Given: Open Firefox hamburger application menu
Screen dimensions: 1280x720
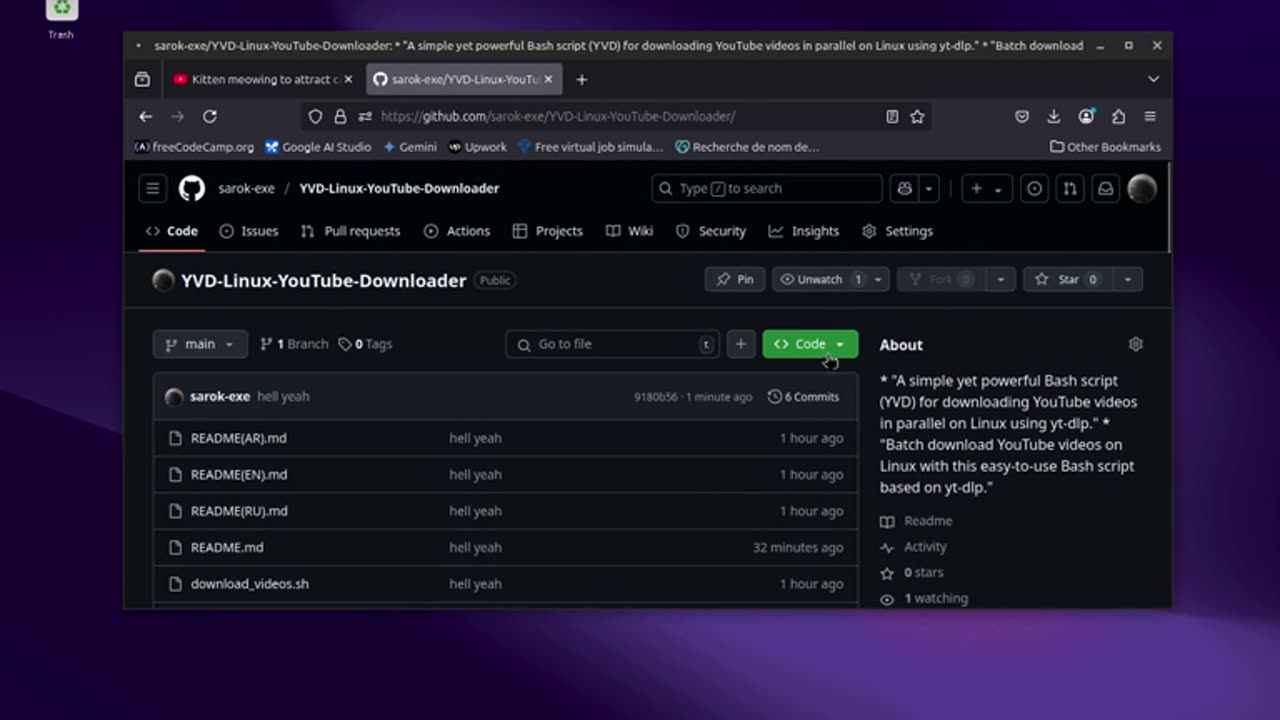Looking at the screenshot, I should coord(1150,116).
